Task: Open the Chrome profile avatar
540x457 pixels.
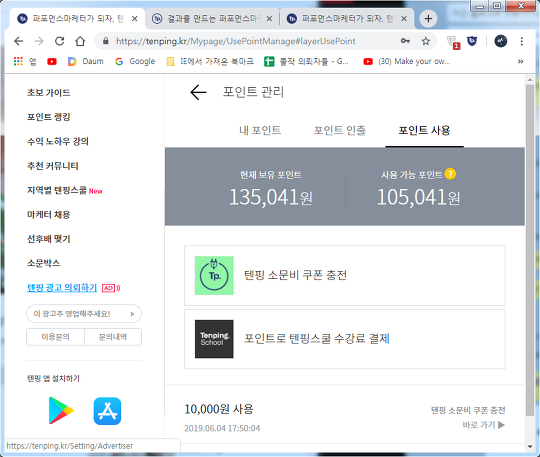Action: (x=500, y=41)
